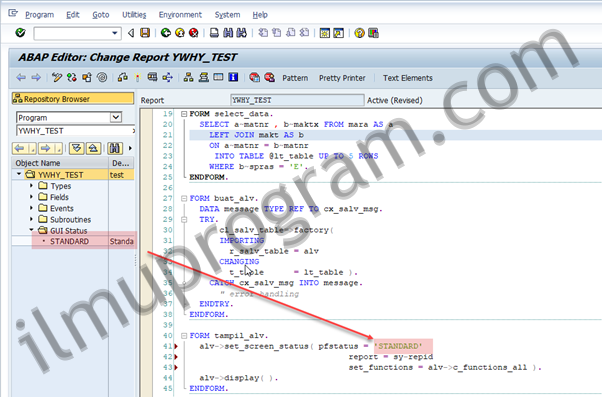This screenshot has height=397, width=602.
Task: Click the YWHY_TEST object name input field
Action: 75,131
